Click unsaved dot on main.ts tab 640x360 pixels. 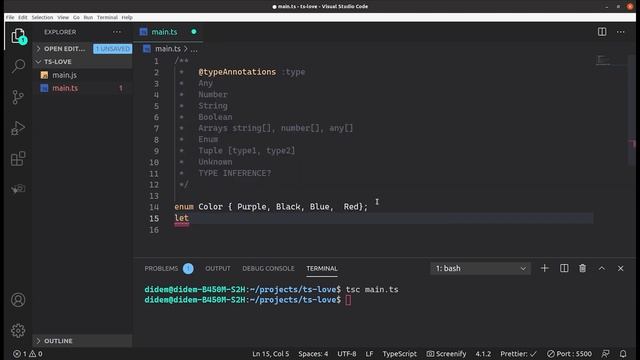point(194,31)
